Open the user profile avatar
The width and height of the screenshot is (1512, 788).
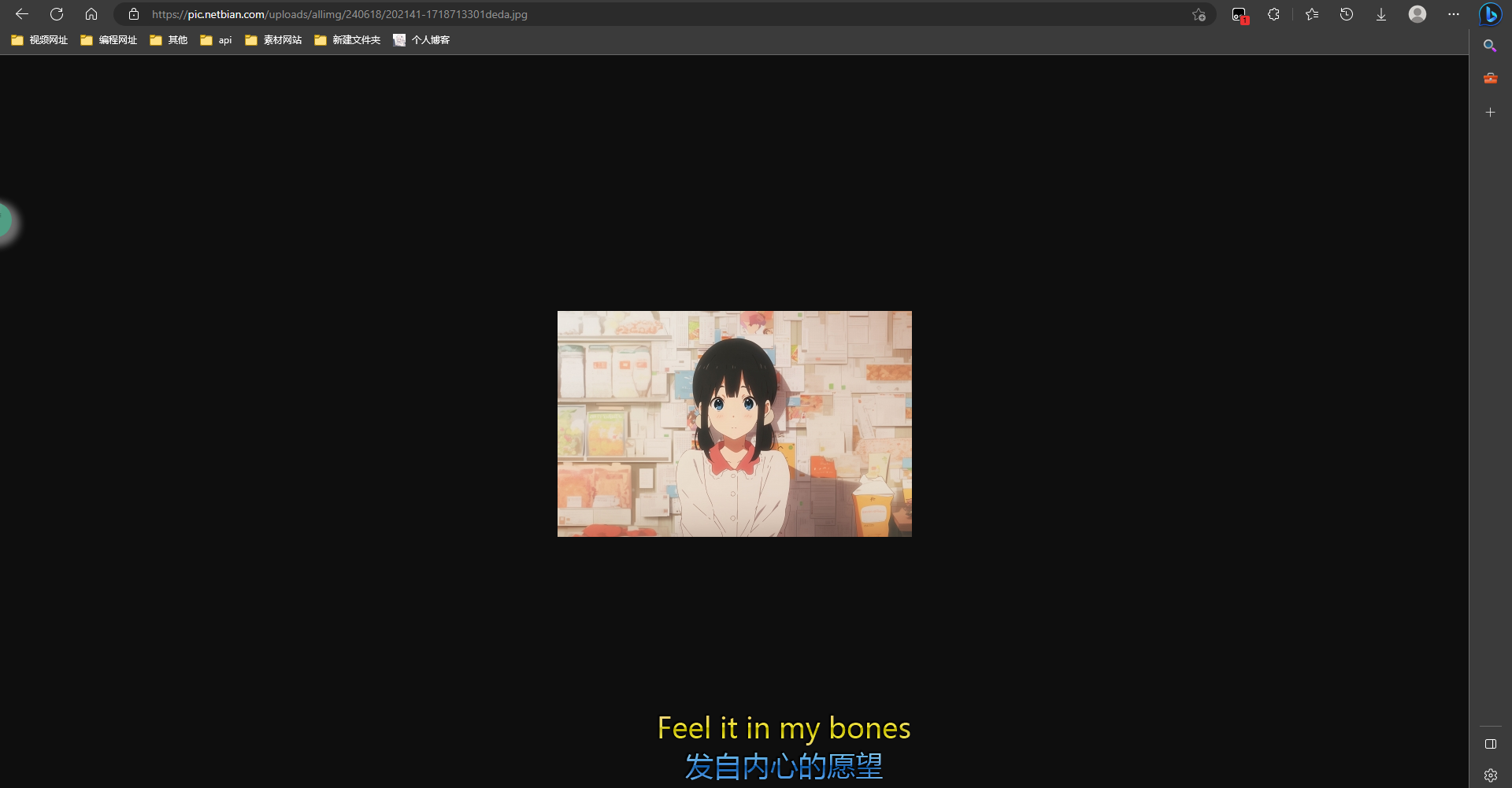pos(1417,14)
